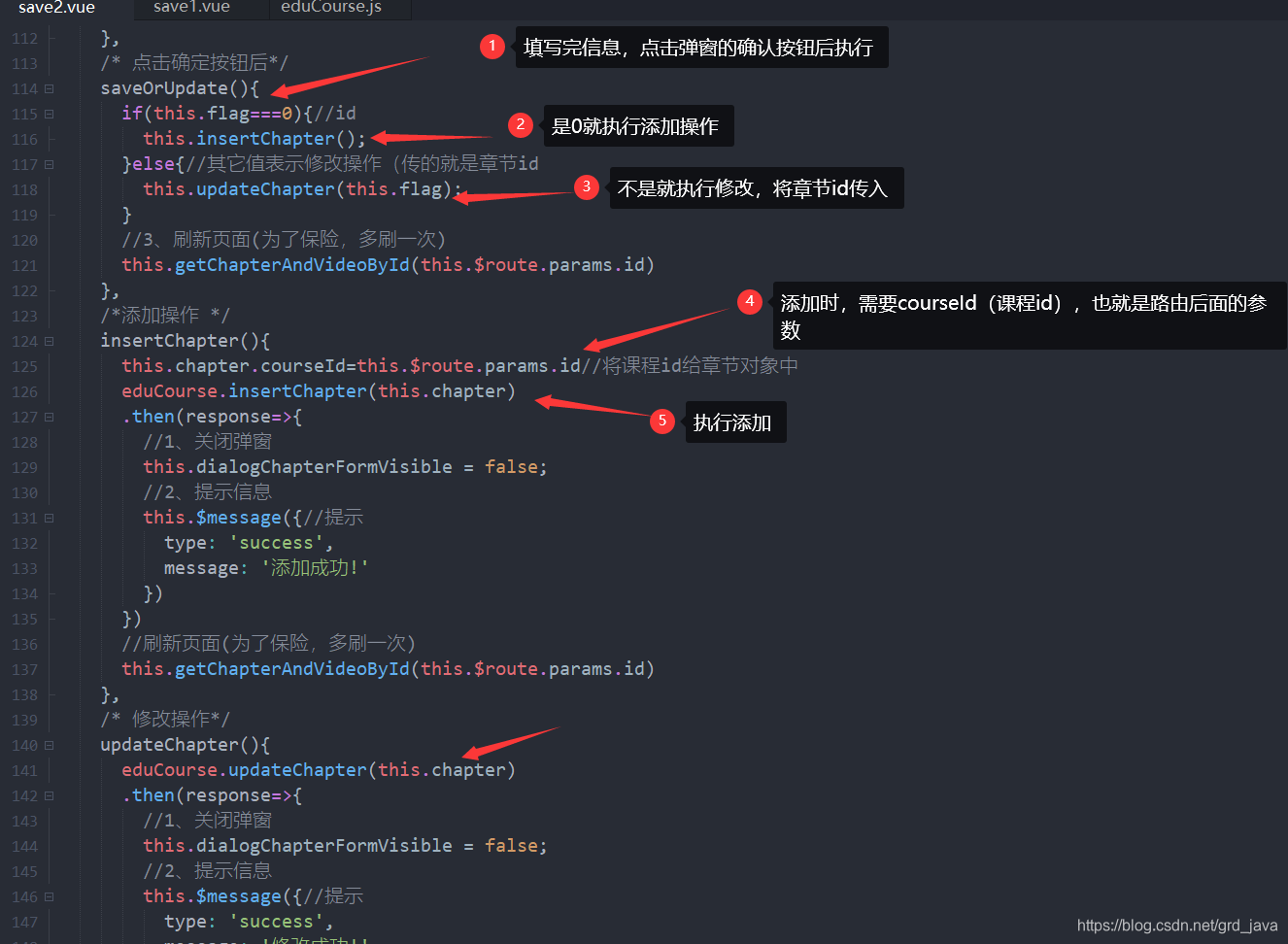The height and width of the screenshot is (944, 1288).
Task: Collapse the .then fold at line 127
Action: click(49, 417)
